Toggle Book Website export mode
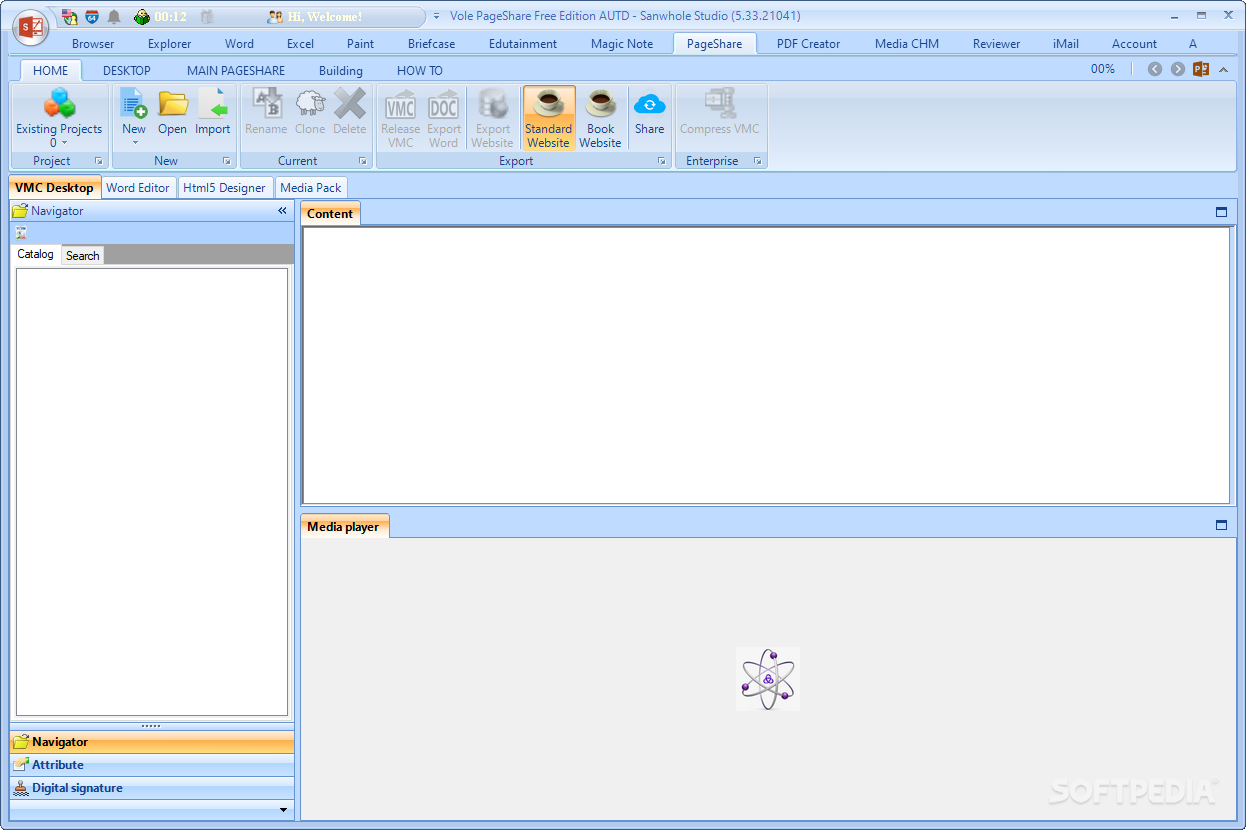This screenshot has height=830, width=1246. tap(600, 118)
